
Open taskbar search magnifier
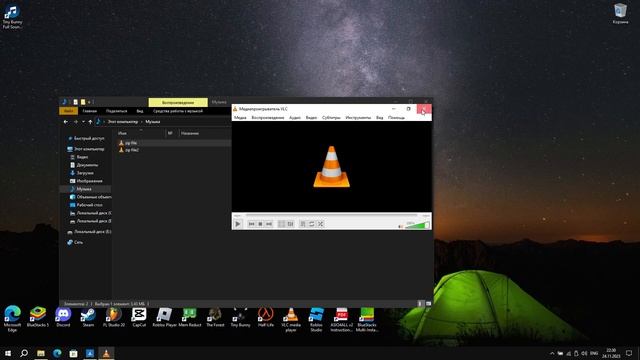click(x=24, y=353)
